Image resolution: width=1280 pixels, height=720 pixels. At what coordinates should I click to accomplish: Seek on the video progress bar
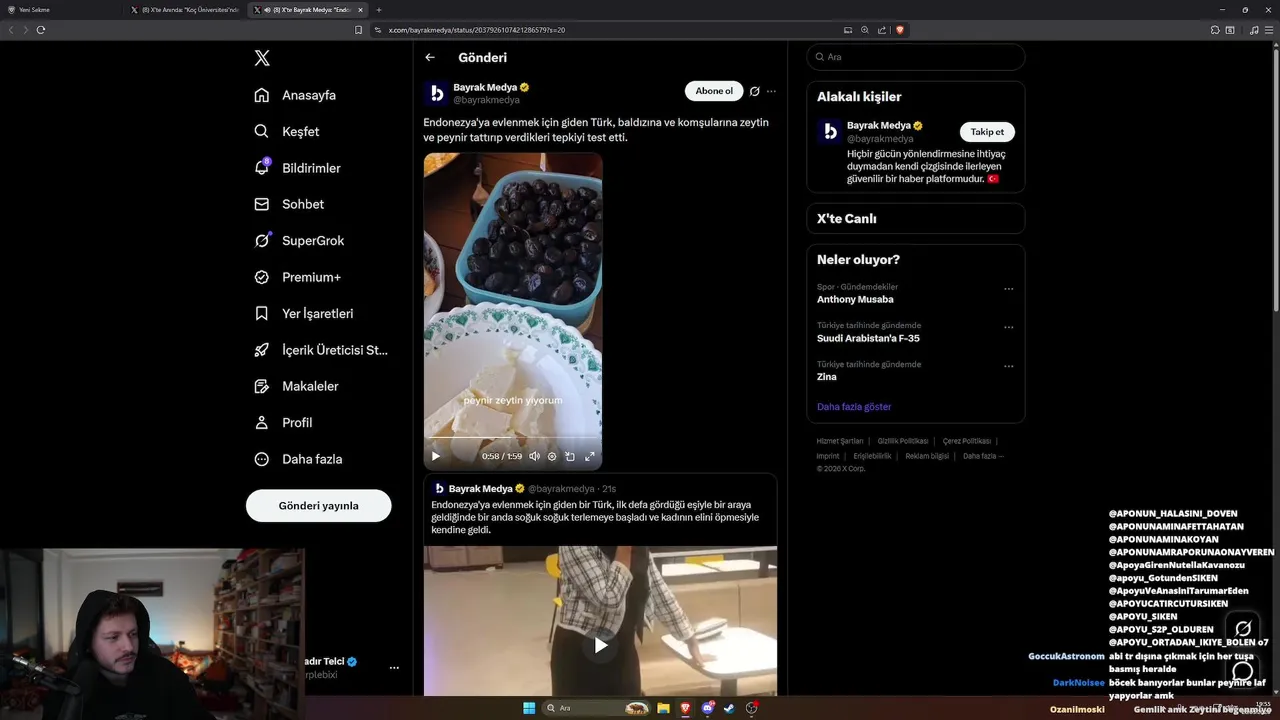tap(512, 438)
